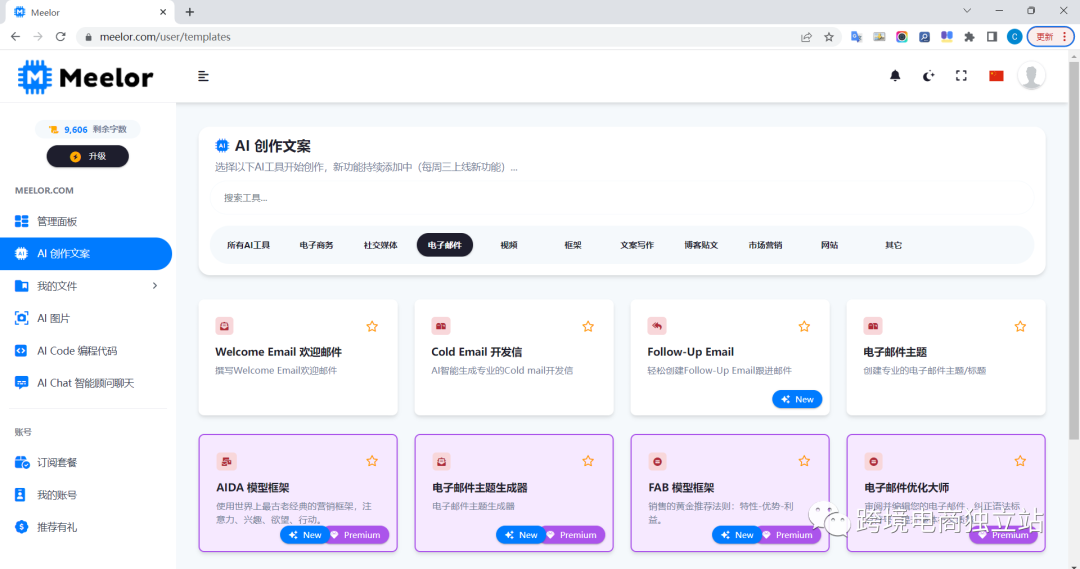Click the meelor.com address bar

coord(441,37)
